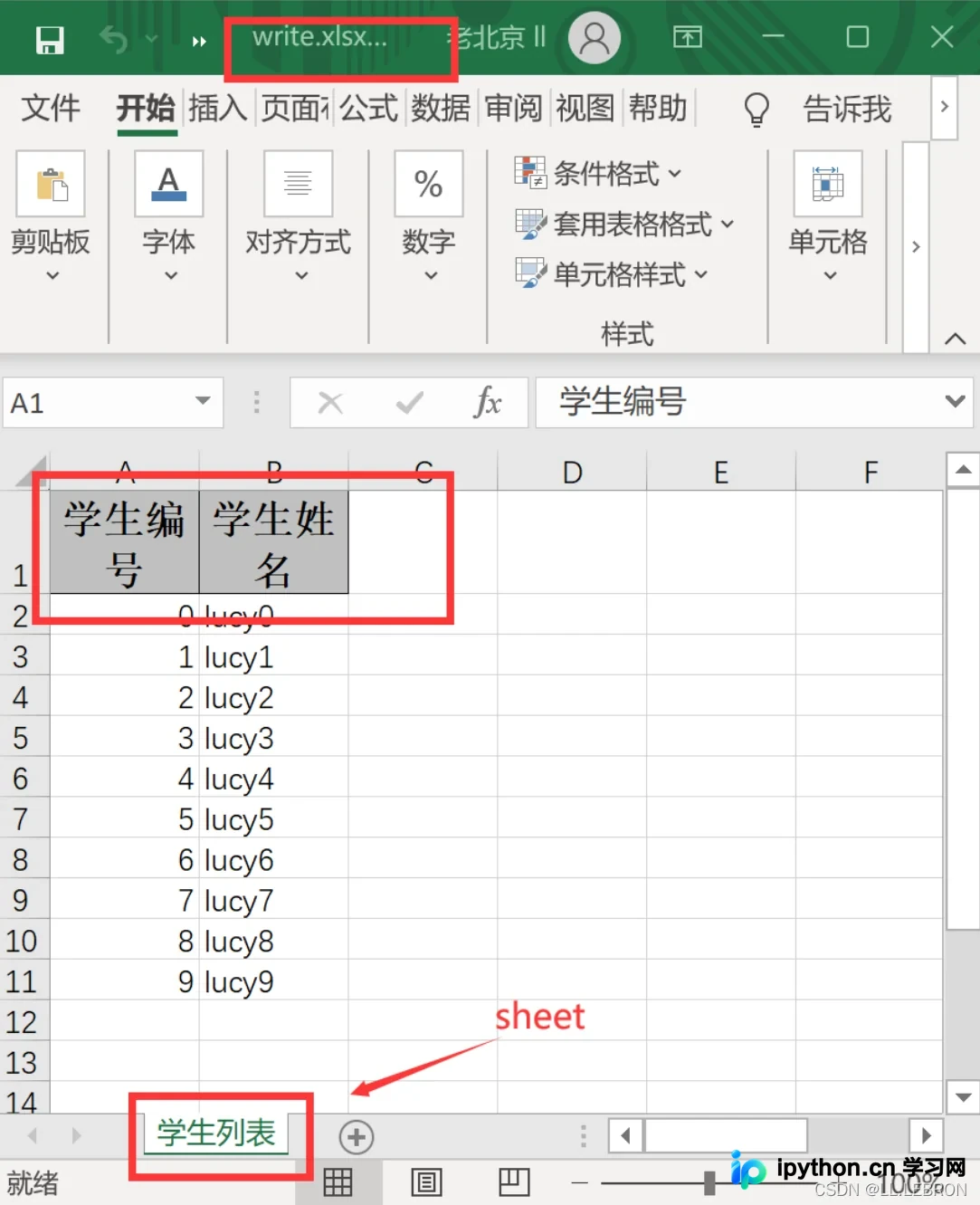The height and width of the screenshot is (1205, 980).
Task: Click the 剪贴板 clipboard paste icon
Action: click(51, 184)
